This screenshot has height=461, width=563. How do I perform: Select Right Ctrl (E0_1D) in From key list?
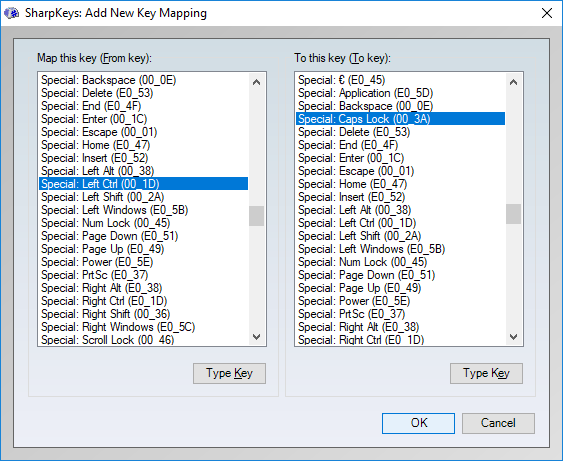(x=143, y=301)
